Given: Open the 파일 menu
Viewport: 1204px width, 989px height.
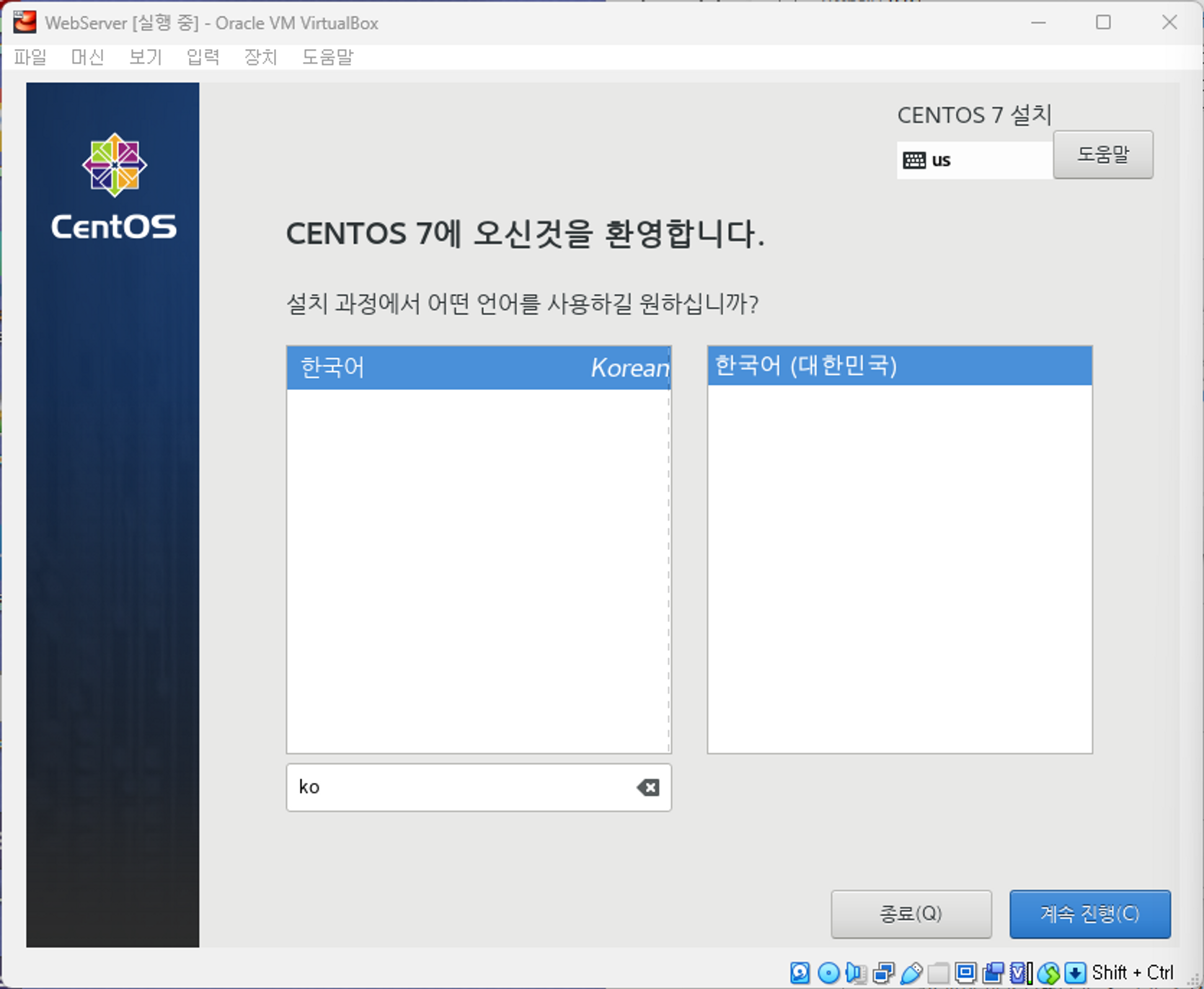Looking at the screenshot, I should tap(30, 57).
